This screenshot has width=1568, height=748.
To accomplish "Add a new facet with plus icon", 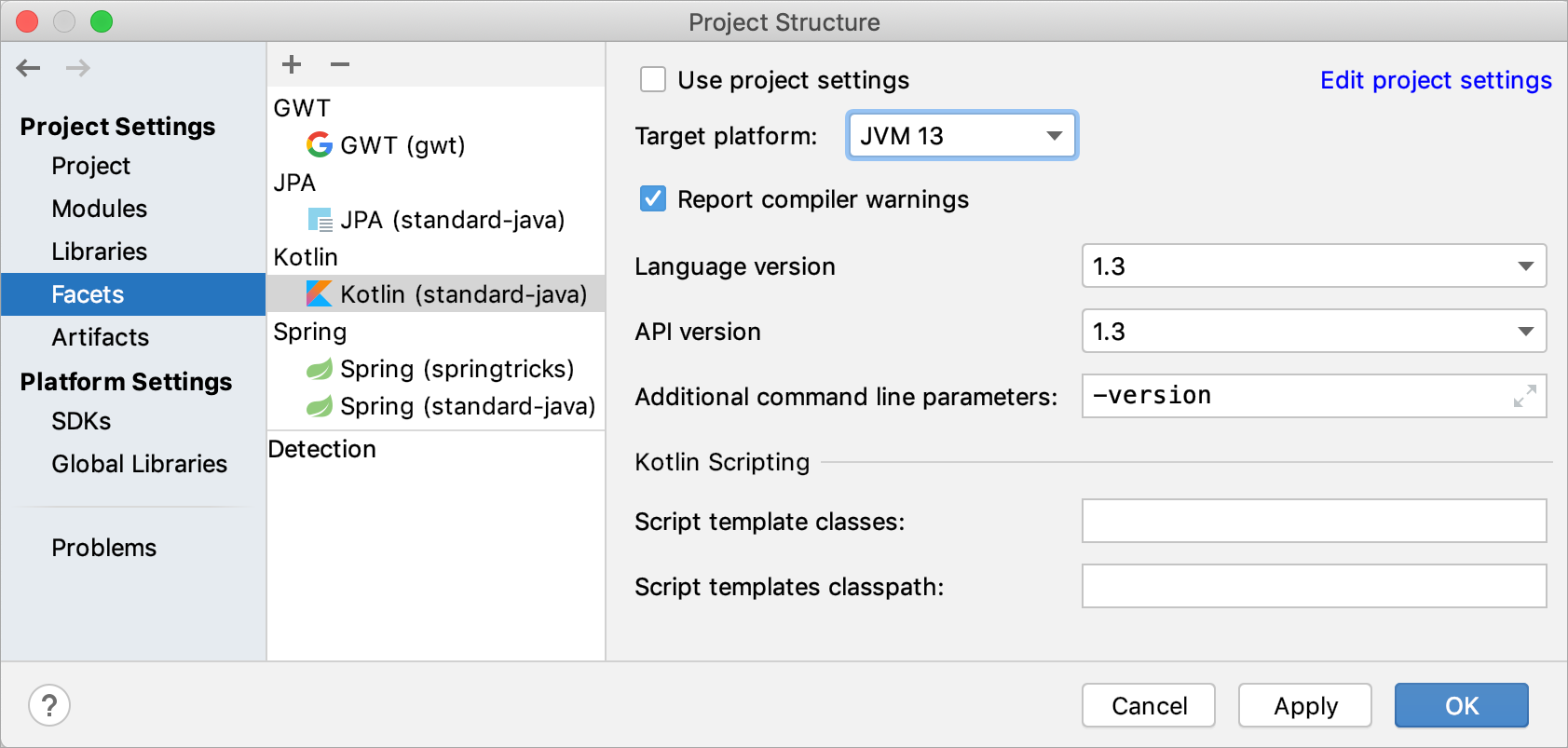I will click(x=292, y=64).
